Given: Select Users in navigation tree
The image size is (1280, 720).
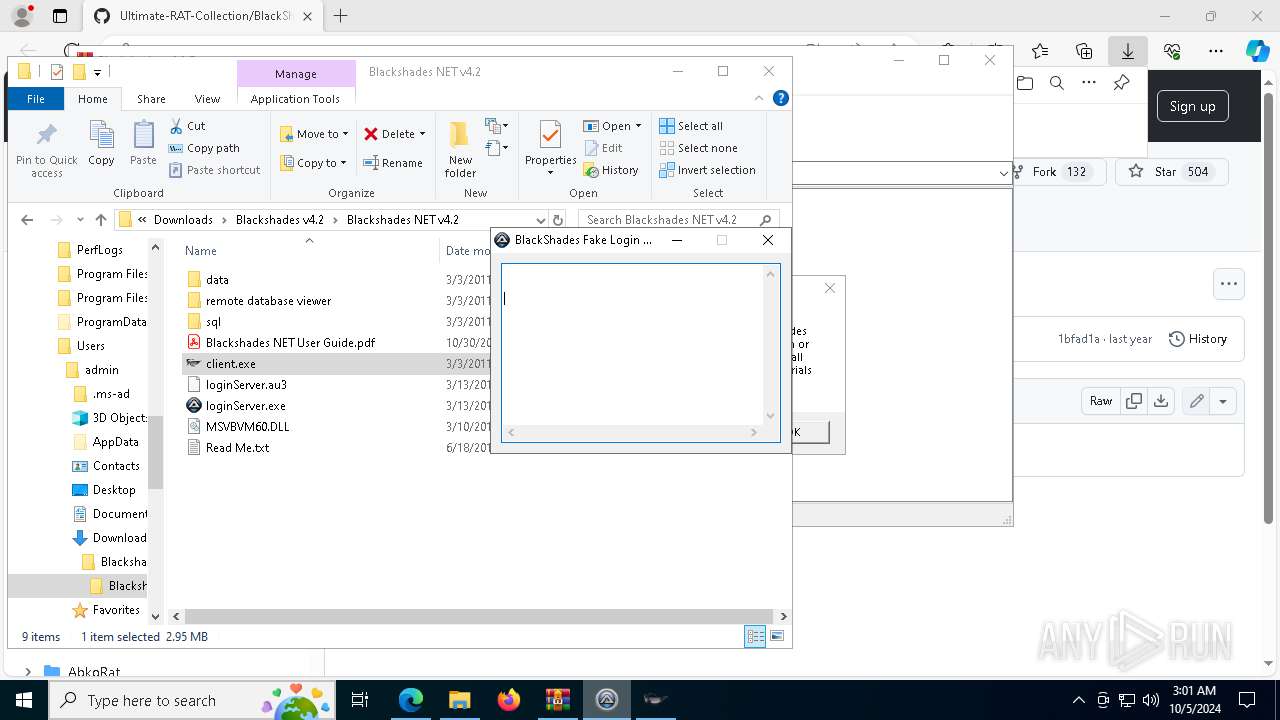Looking at the screenshot, I should click(x=90, y=346).
